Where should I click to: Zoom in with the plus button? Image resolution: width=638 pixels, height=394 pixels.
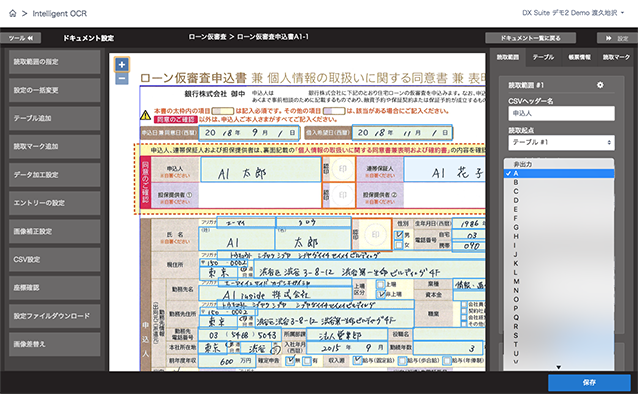pos(122,64)
